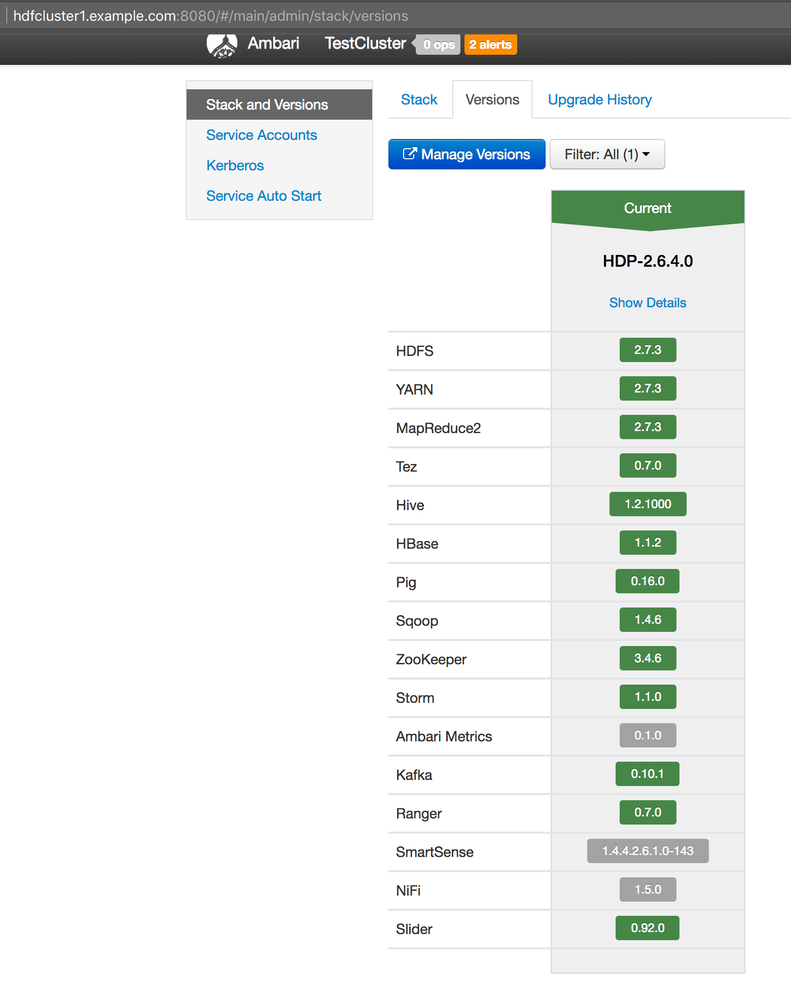Click the ZooKeeper row label
Viewport: 791px width, 999px height.
coord(431,659)
